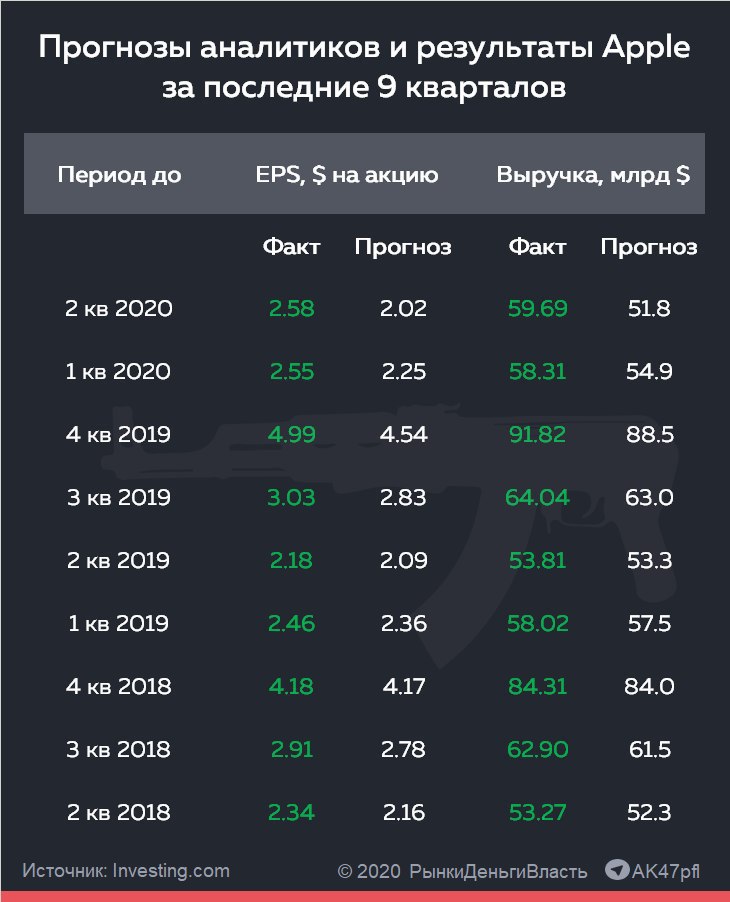The image size is (730, 902).
Task: Click the AK47pfl channel label
Action: pos(666,871)
